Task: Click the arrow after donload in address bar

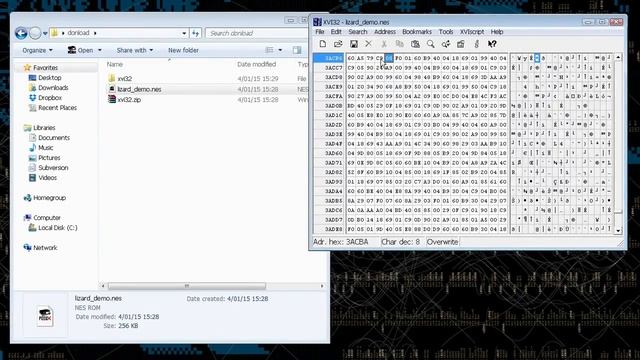Action: [95, 33]
